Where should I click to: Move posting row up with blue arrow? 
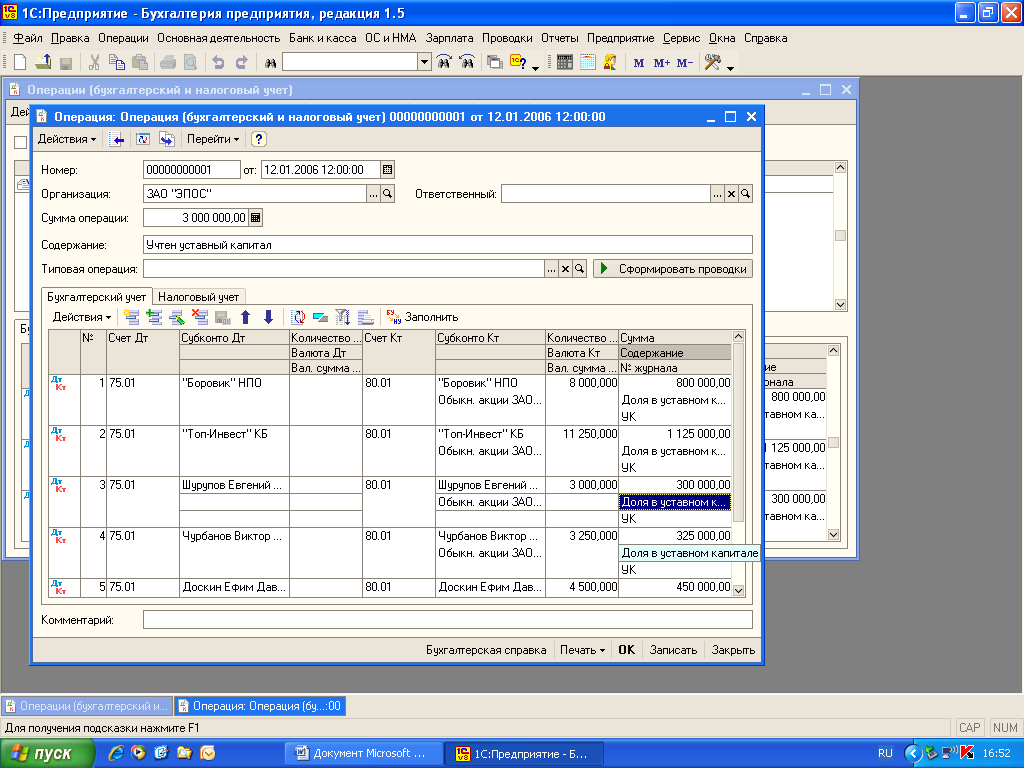(246, 317)
